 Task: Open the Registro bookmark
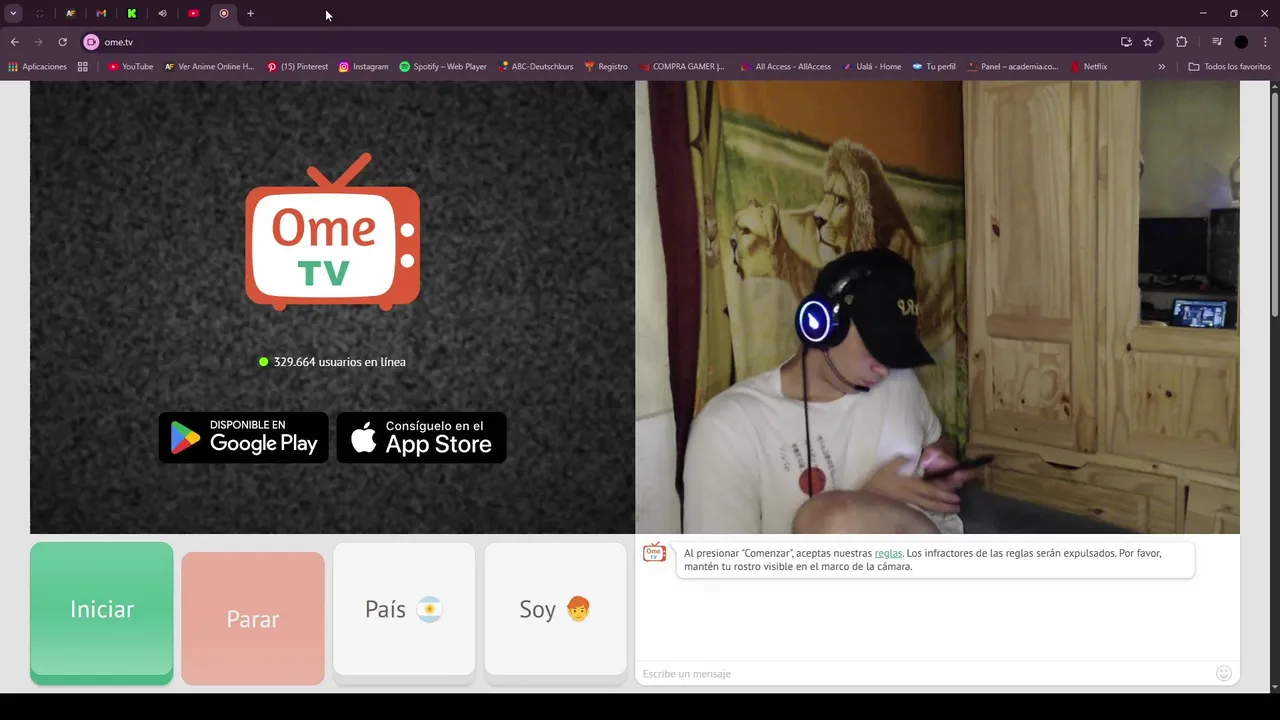tap(606, 67)
